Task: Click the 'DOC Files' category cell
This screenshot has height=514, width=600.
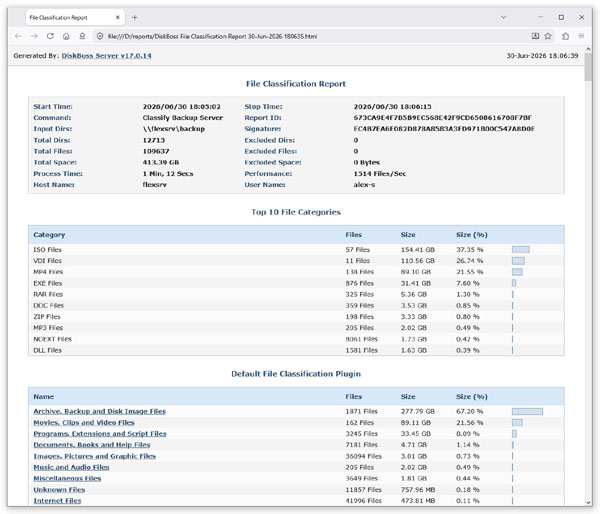Action: [49, 305]
